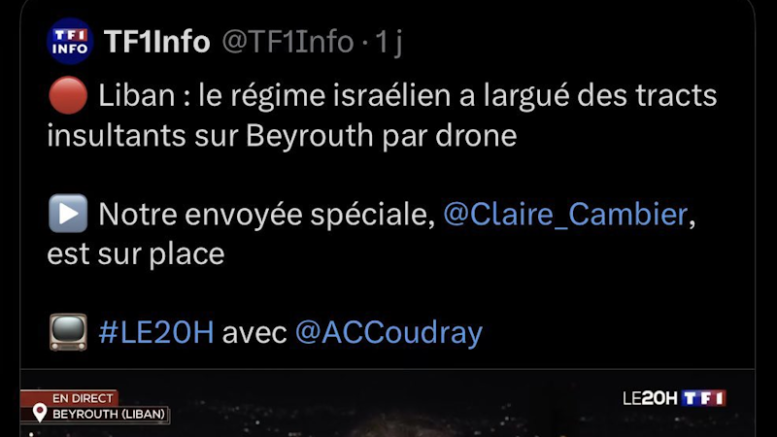Open the TF1Info display name link
Screen dimensions: 777x437
click(157, 42)
